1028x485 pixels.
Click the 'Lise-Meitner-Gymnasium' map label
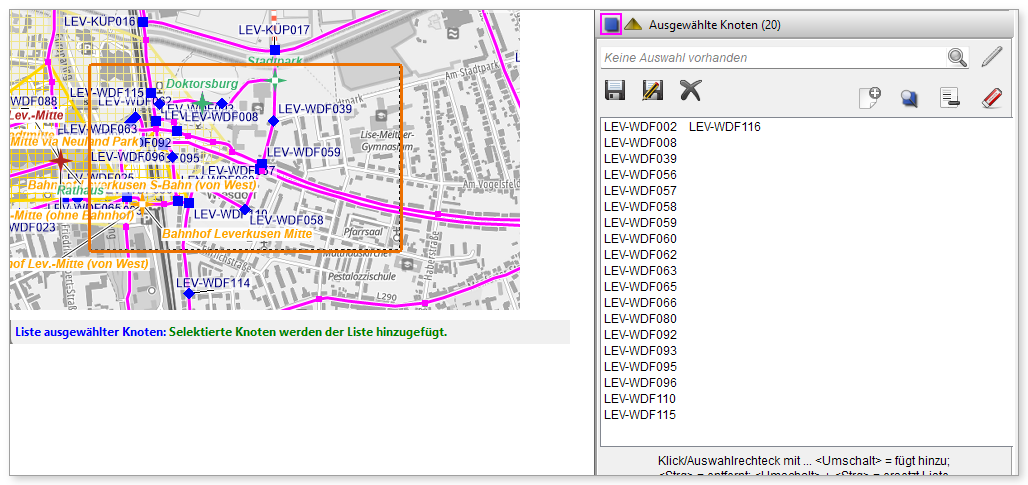[387, 140]
